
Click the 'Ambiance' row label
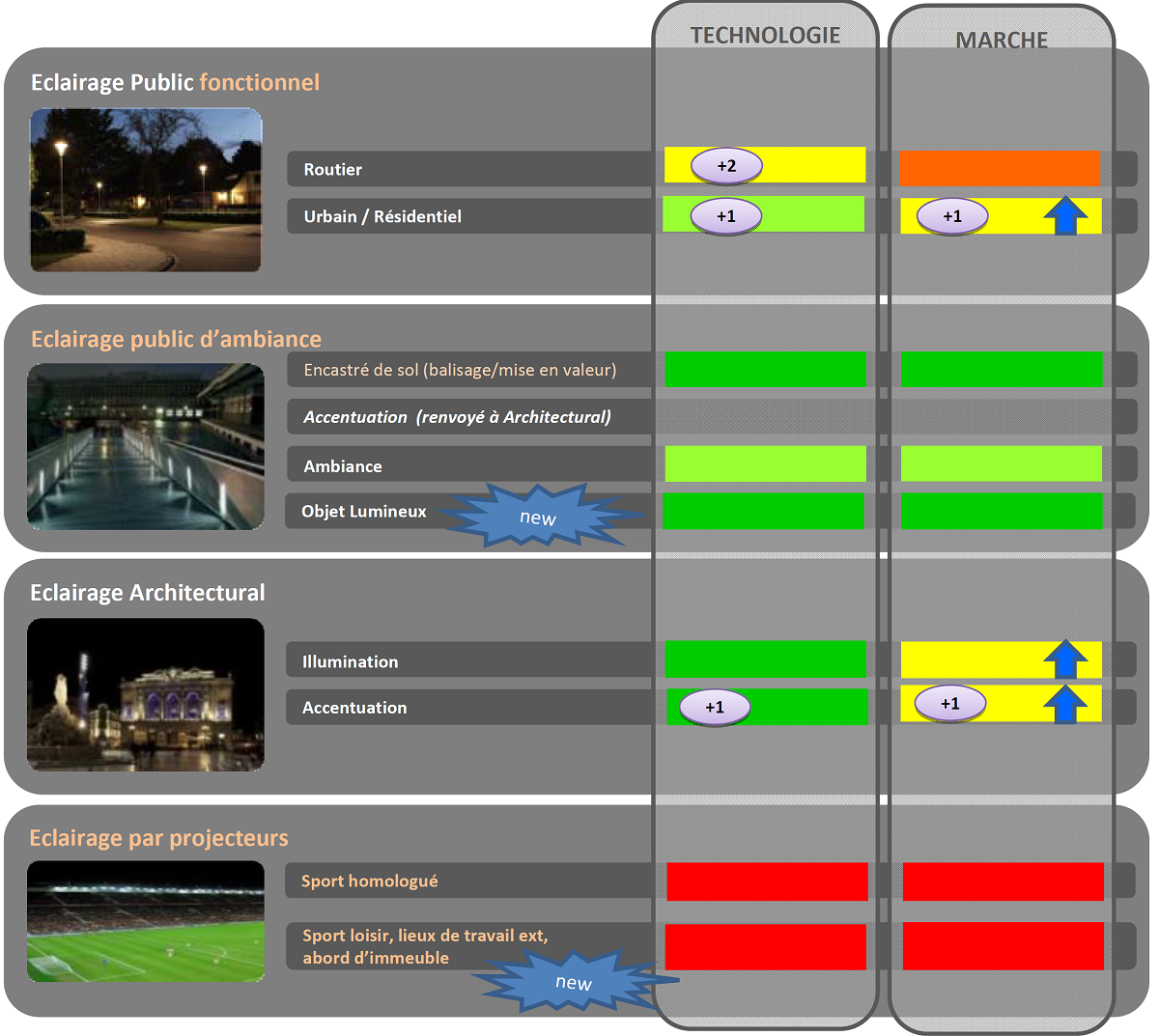tap(343, 466)
